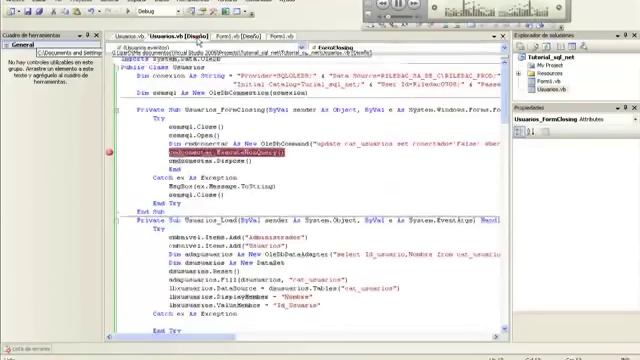Click the Properties icon in Explorador de soluciones toolbar
The width and height of the screenshot is (640, 360).
521,47
